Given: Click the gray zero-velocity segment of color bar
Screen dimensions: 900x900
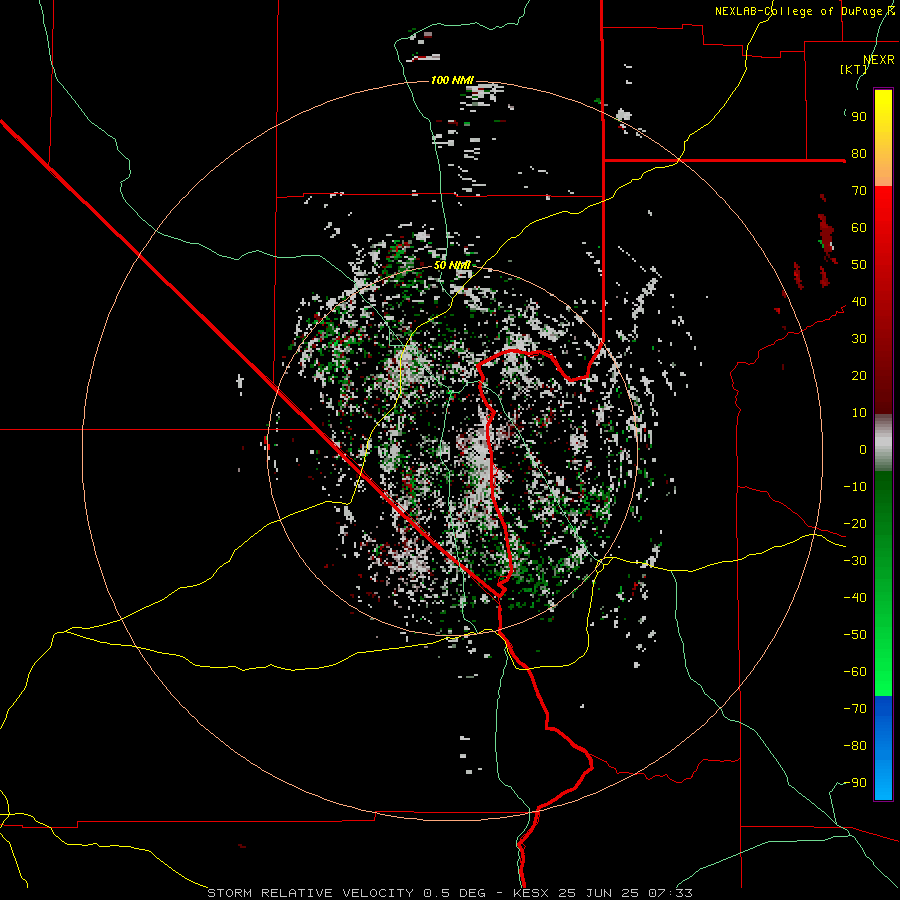Looking at the screenshot, I should 883,443.
